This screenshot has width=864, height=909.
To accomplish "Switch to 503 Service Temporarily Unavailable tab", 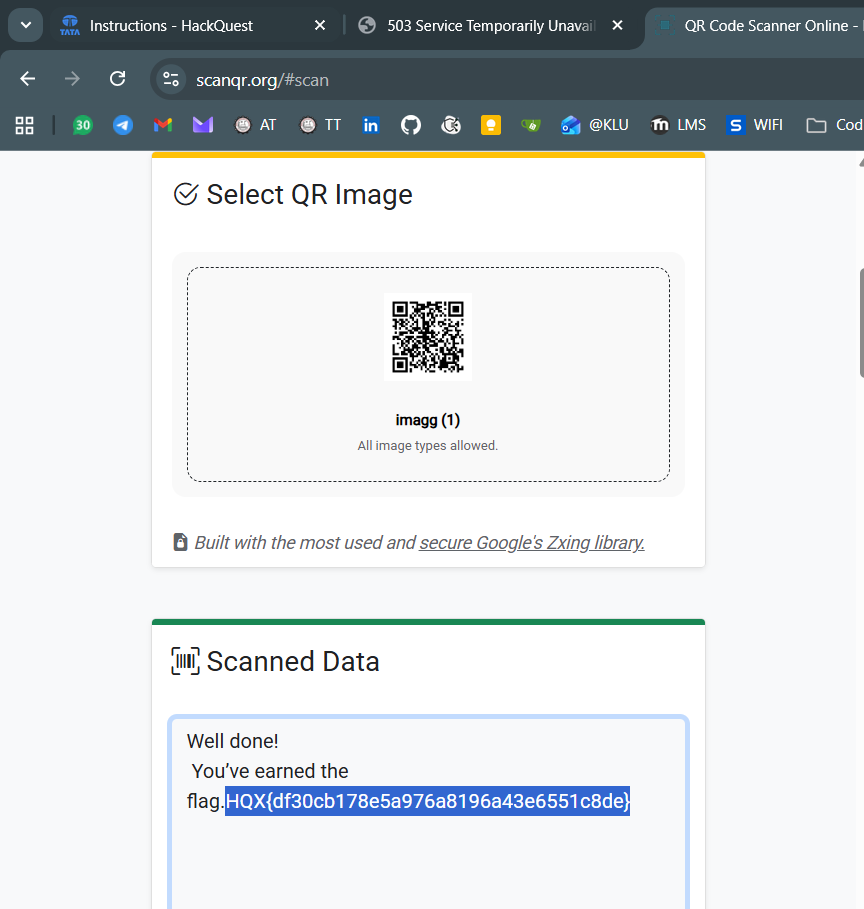I will tap(478, 26).
